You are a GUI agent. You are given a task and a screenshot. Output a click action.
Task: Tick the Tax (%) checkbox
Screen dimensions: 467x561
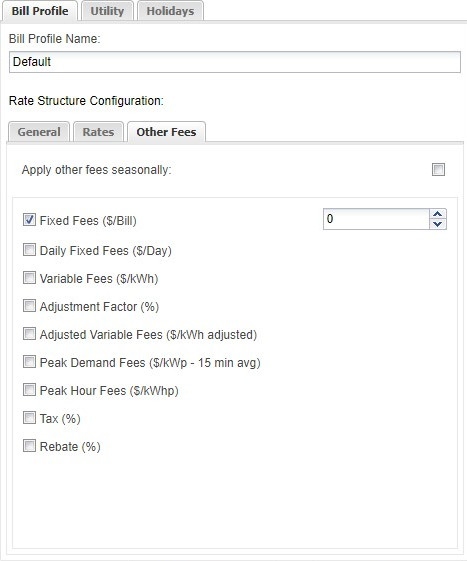(29, 418)
